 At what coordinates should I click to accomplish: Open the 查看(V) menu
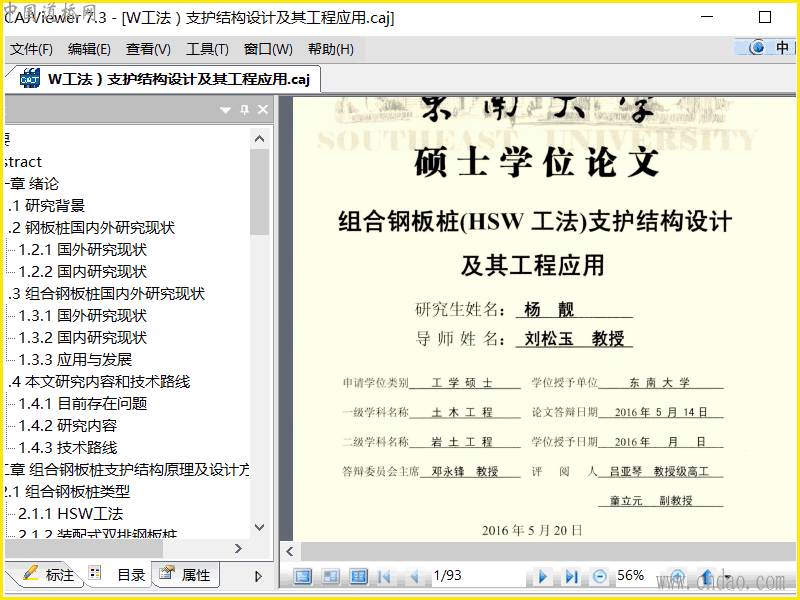point(148,49)
